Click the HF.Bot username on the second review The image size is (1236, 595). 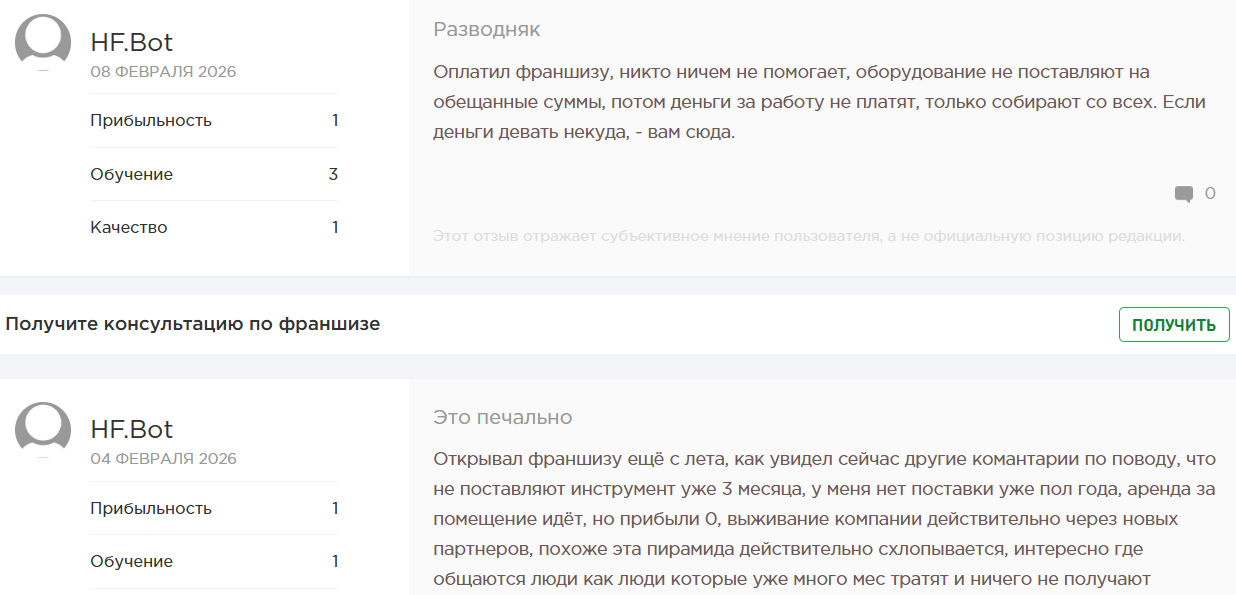[132, 429]
